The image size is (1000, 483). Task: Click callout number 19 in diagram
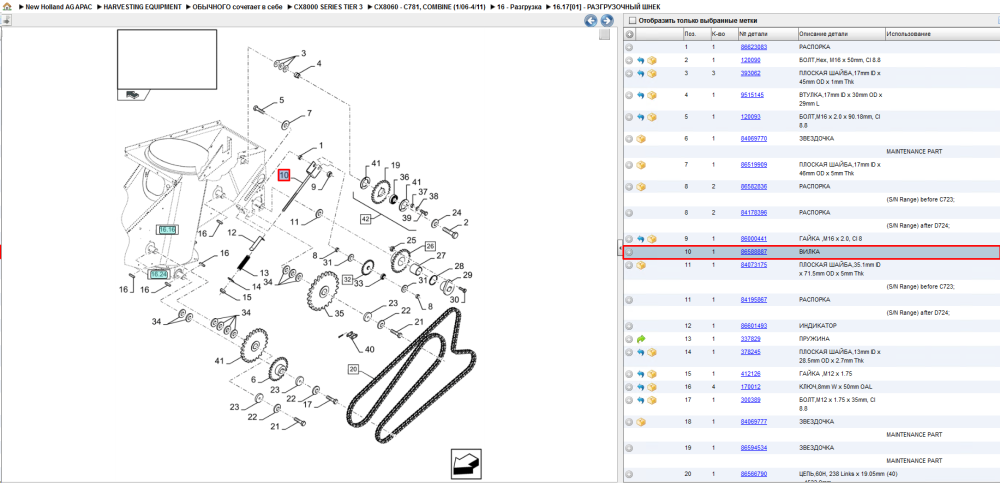[395, 165]
